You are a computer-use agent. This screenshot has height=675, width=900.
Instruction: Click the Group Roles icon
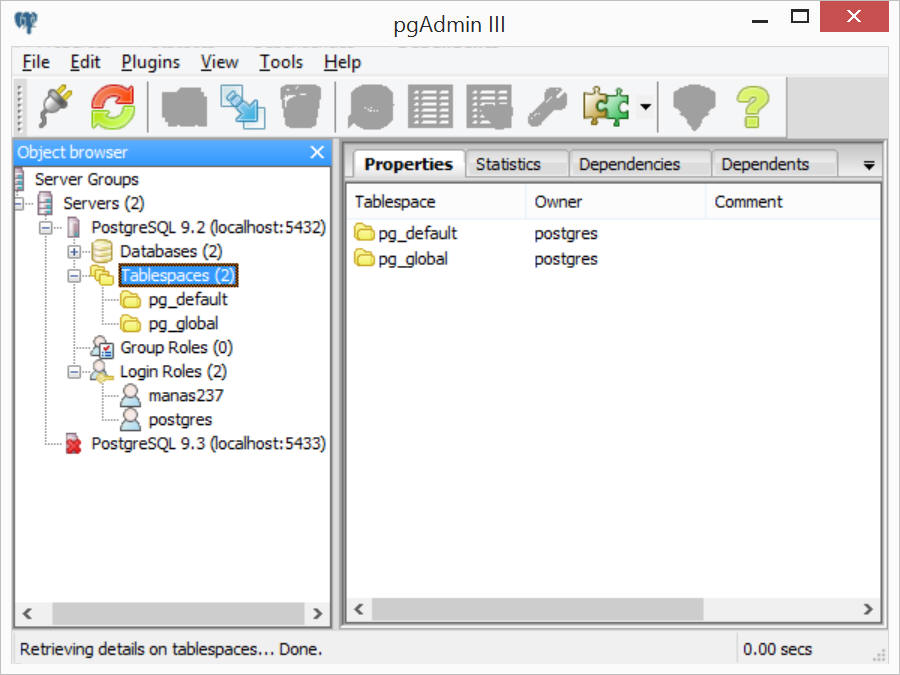[x=102, y=348]
